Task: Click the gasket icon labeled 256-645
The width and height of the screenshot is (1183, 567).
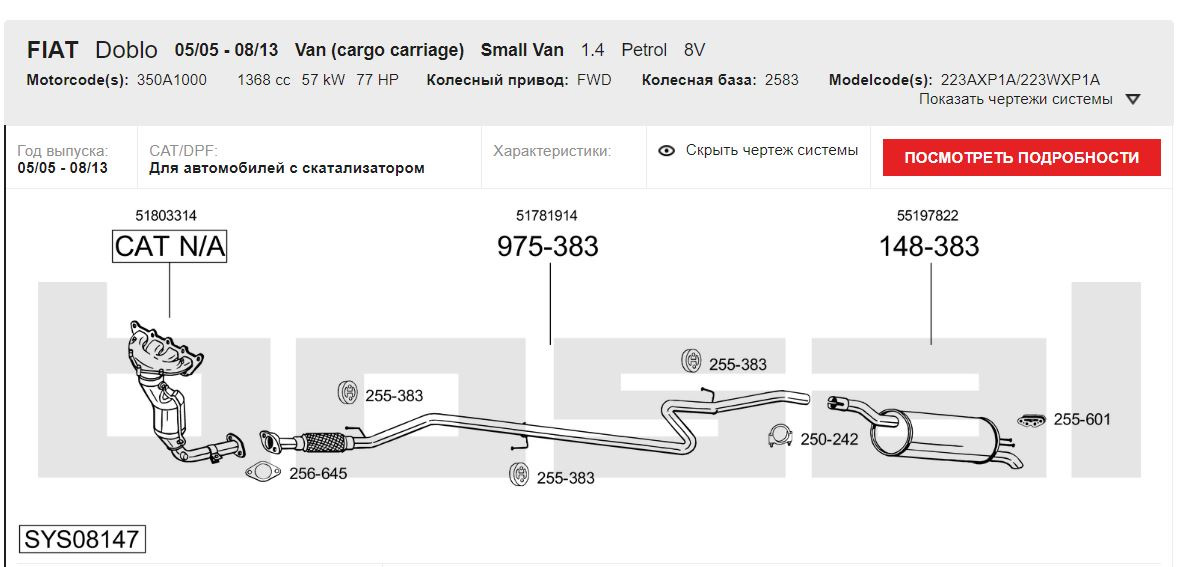Action: (x=262, y=473)
